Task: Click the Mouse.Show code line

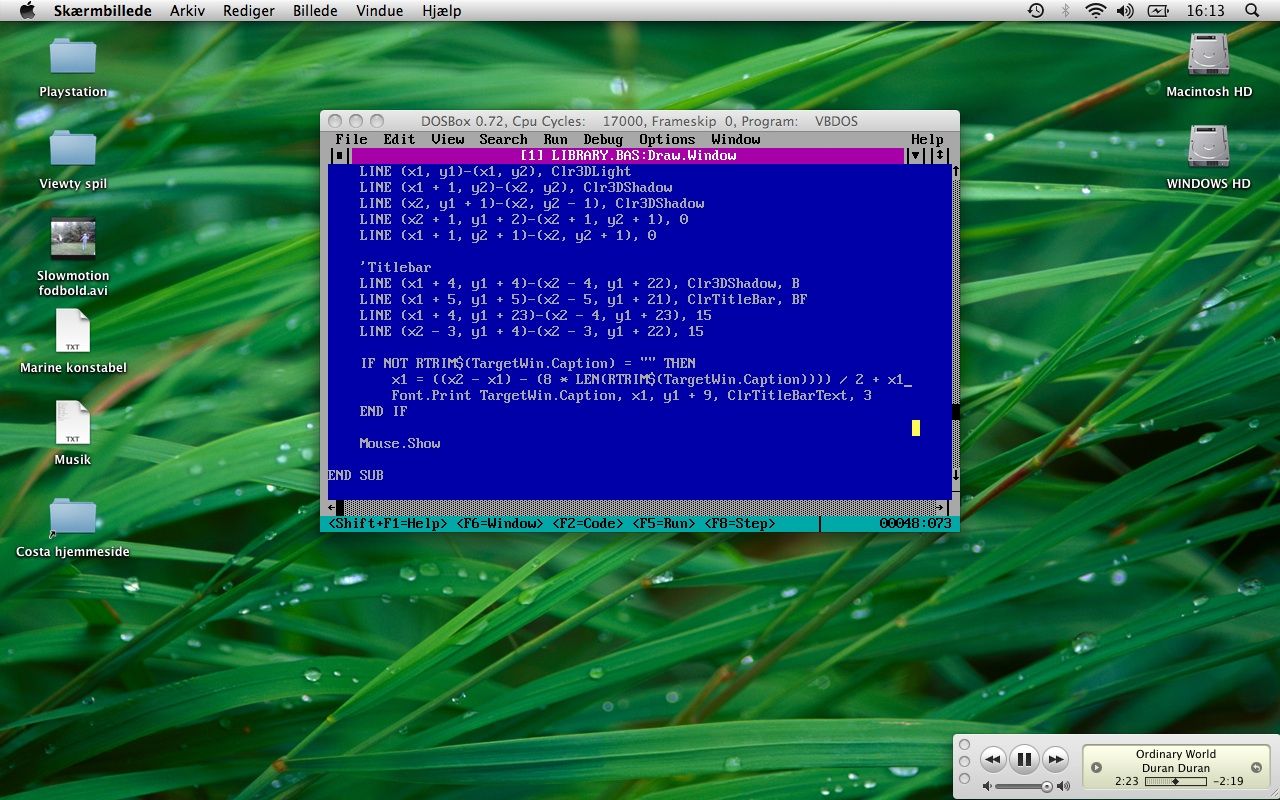Action: tap(399, 443)
